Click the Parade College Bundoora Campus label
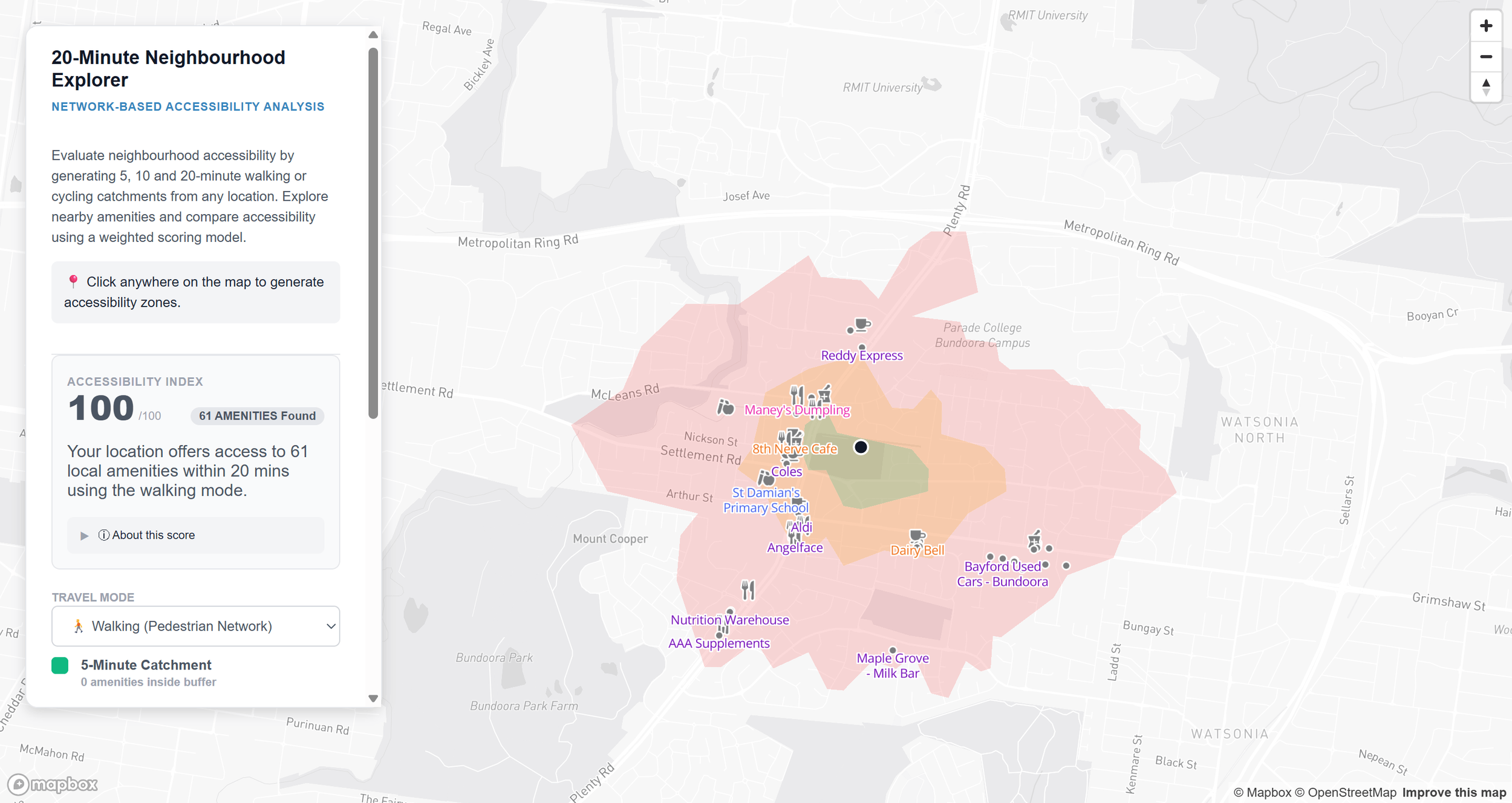The height and width of the screenshot is (803, 1512). (982, 335)
